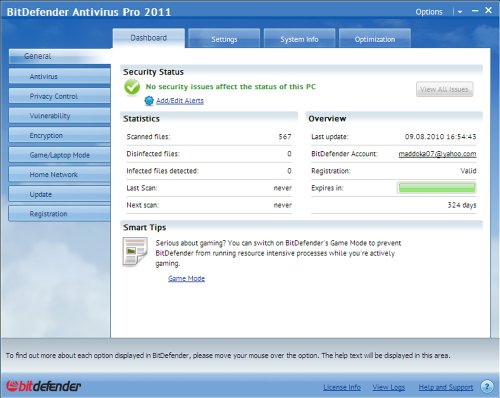Click the green Expires in progress bar
500x398 pixels.
[437, 188]
